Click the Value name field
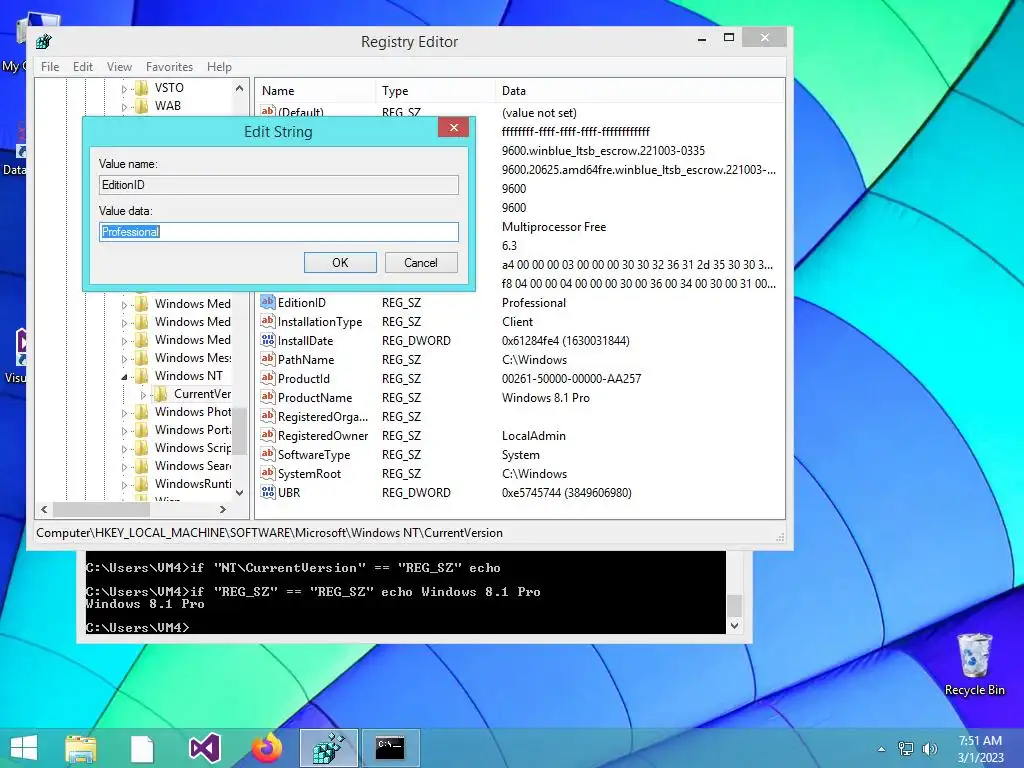The image size is (1024, 768). pos(279,185)
